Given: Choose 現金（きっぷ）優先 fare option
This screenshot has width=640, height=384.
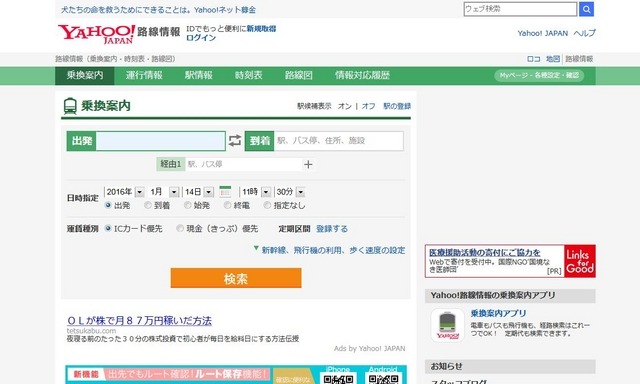Looking at the screenshot, I should [x=180, y=229].
